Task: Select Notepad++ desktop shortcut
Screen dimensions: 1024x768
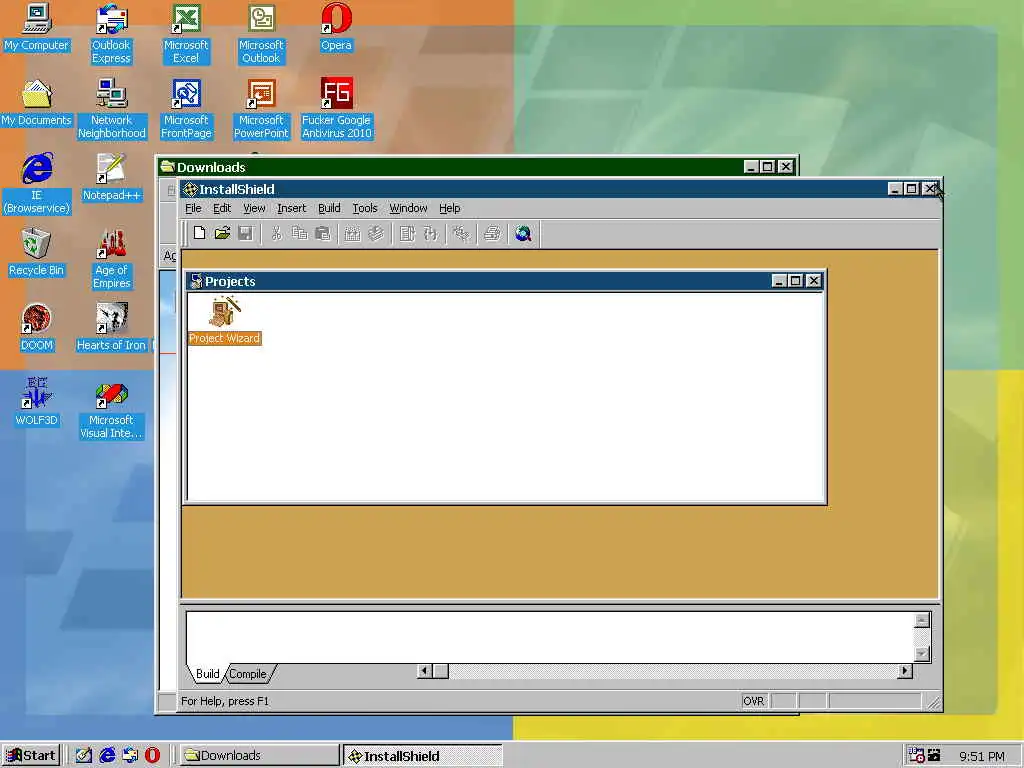Action: [112, 178]
